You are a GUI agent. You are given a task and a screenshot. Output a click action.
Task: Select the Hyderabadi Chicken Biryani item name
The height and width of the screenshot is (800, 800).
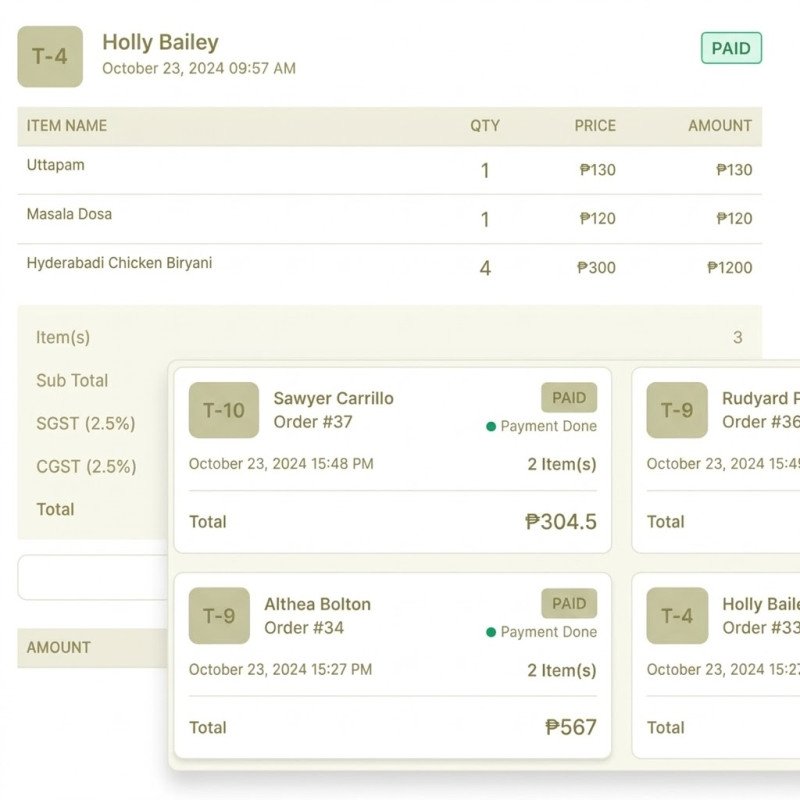tap(119, 263)
